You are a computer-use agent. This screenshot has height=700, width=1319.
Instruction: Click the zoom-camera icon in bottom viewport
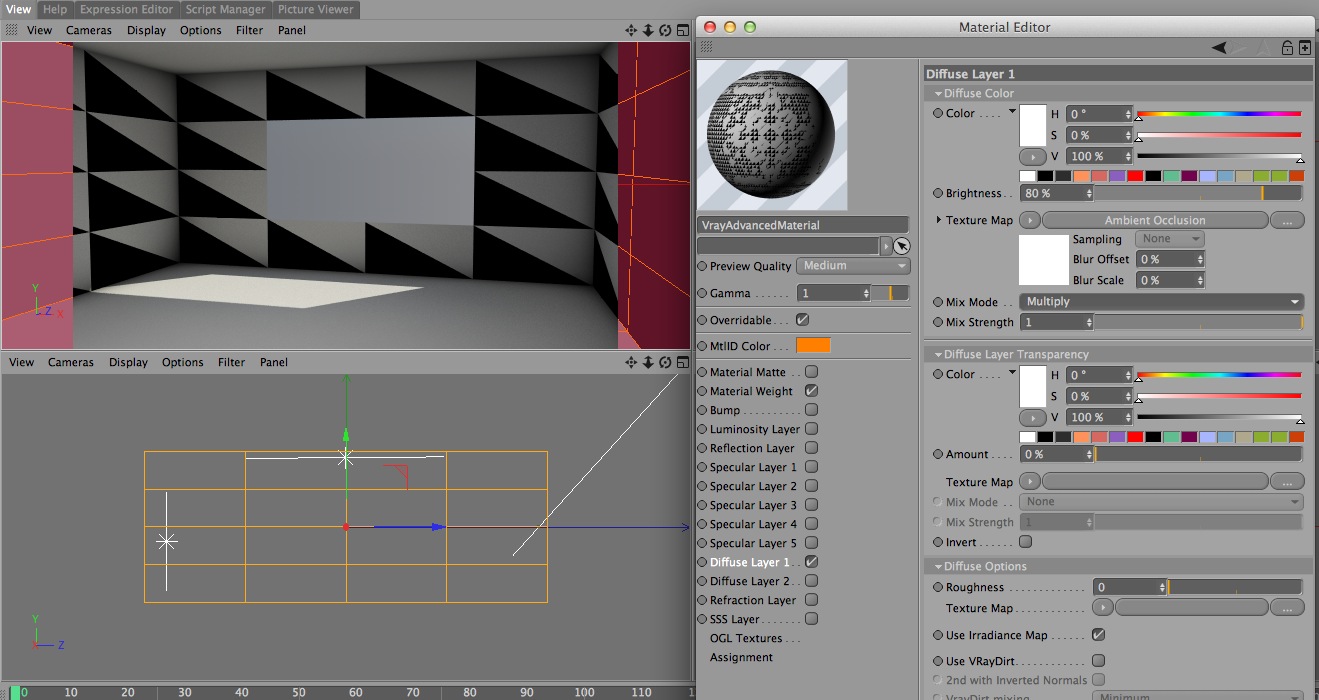648,362
